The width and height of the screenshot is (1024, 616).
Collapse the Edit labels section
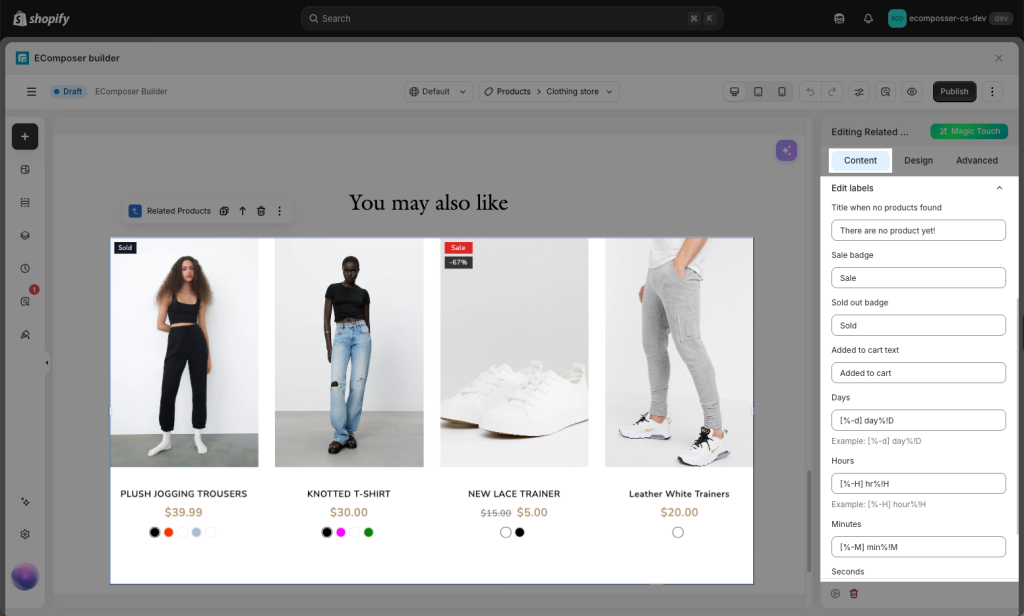pos(999,188)
